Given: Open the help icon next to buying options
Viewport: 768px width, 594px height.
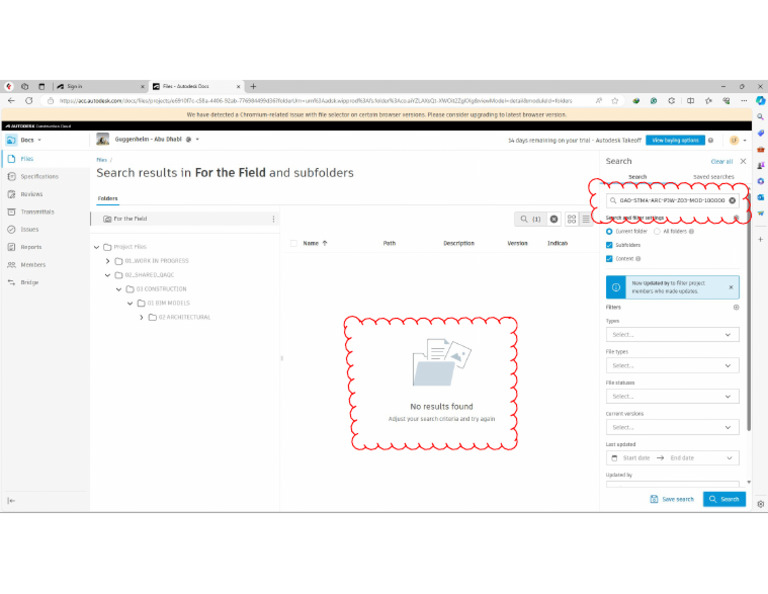Looking at the screenshot, I should click(711, 140).
